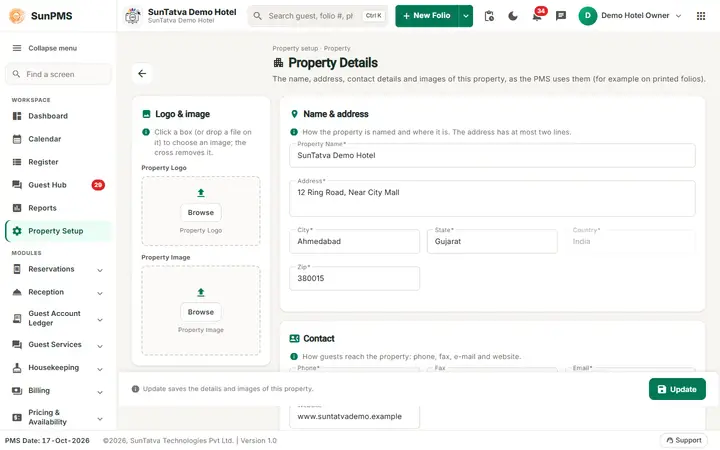Expand the Billing chevron
The width and height of the screenshot is (720, 450).
100,392
